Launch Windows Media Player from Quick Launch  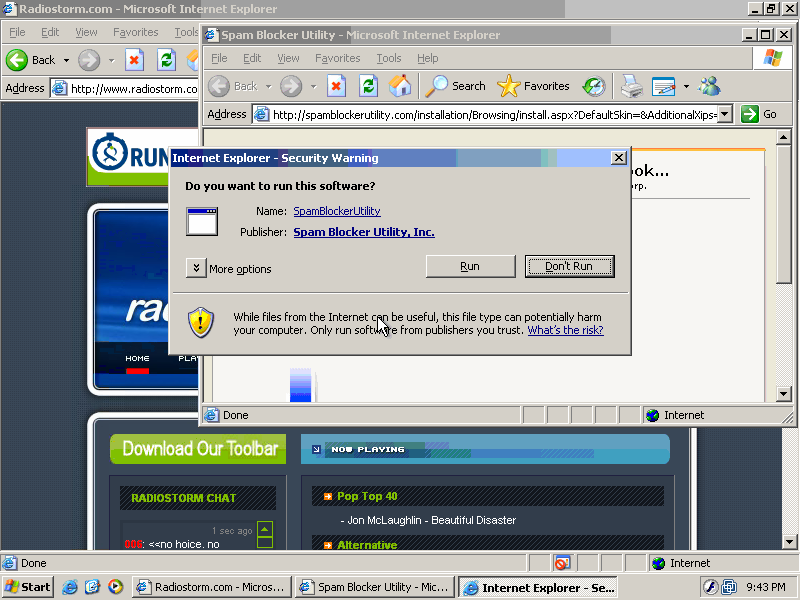[115, 587]
